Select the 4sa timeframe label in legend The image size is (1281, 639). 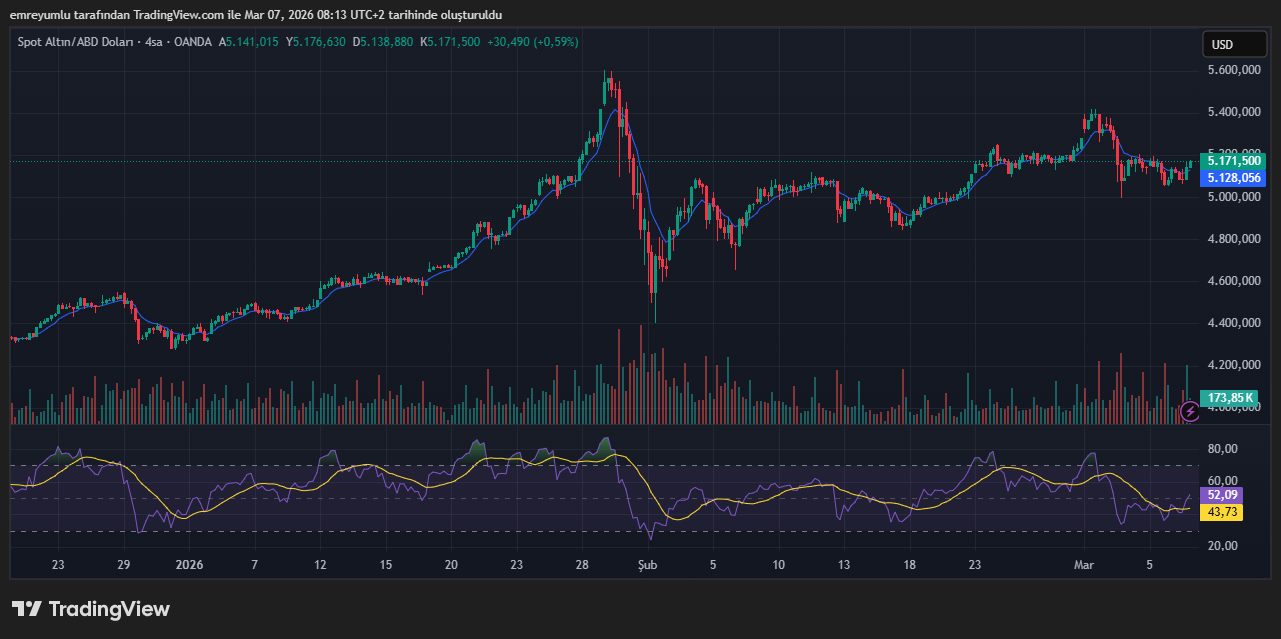click(x=154, y=42)
